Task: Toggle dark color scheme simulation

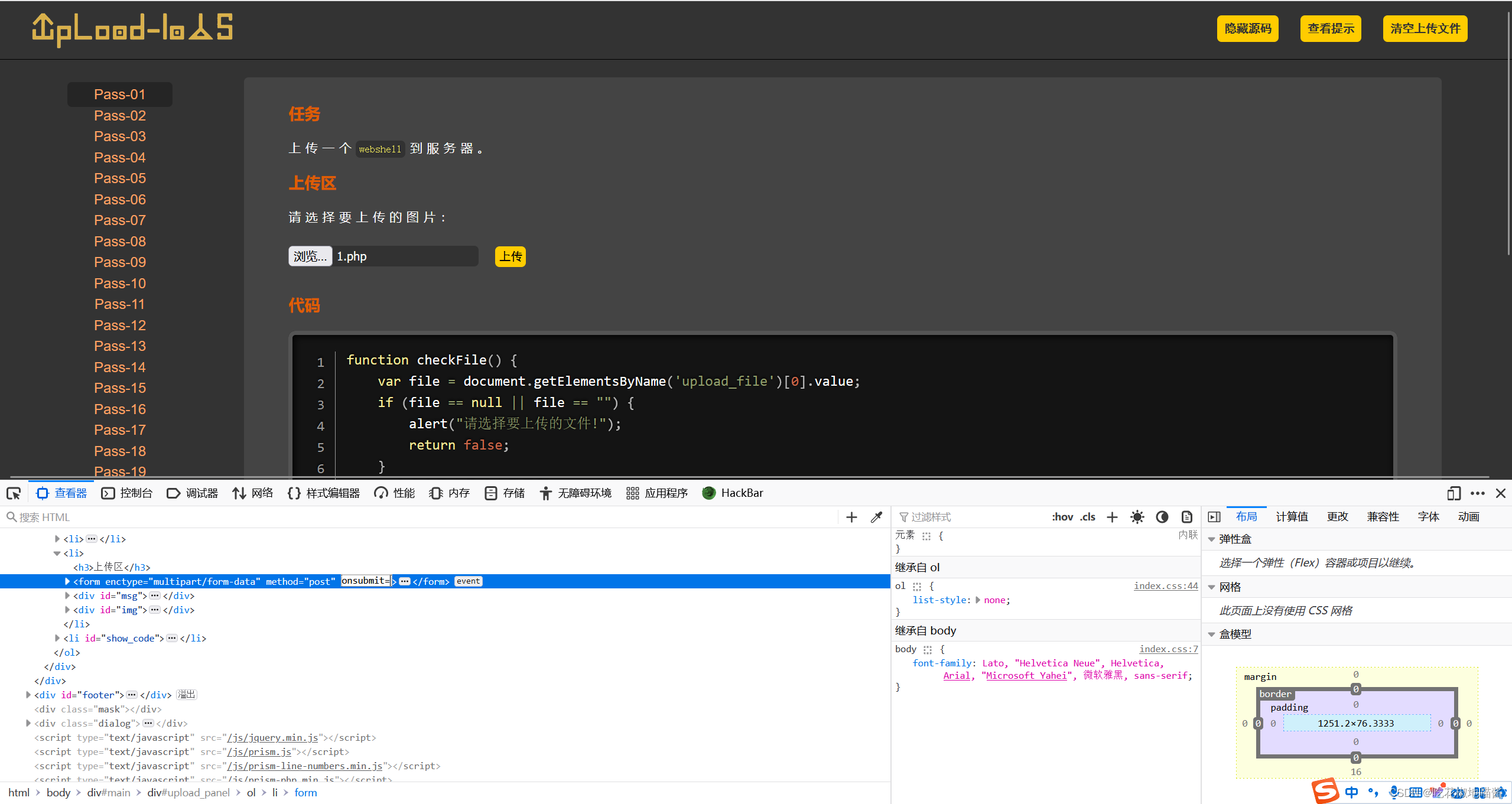Action: click(x=1162, y=517)
